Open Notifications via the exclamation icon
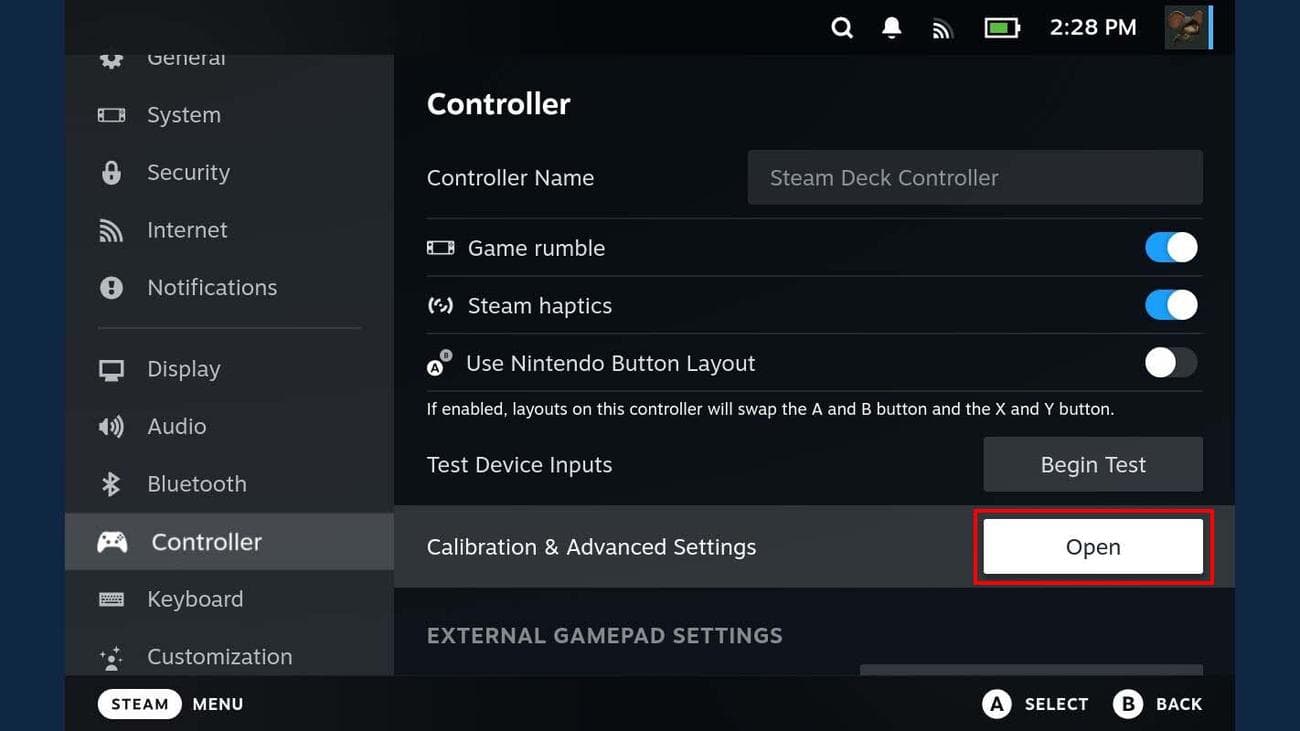The width and height of the screenshot is (1300, 731). (x=111, y=287)
